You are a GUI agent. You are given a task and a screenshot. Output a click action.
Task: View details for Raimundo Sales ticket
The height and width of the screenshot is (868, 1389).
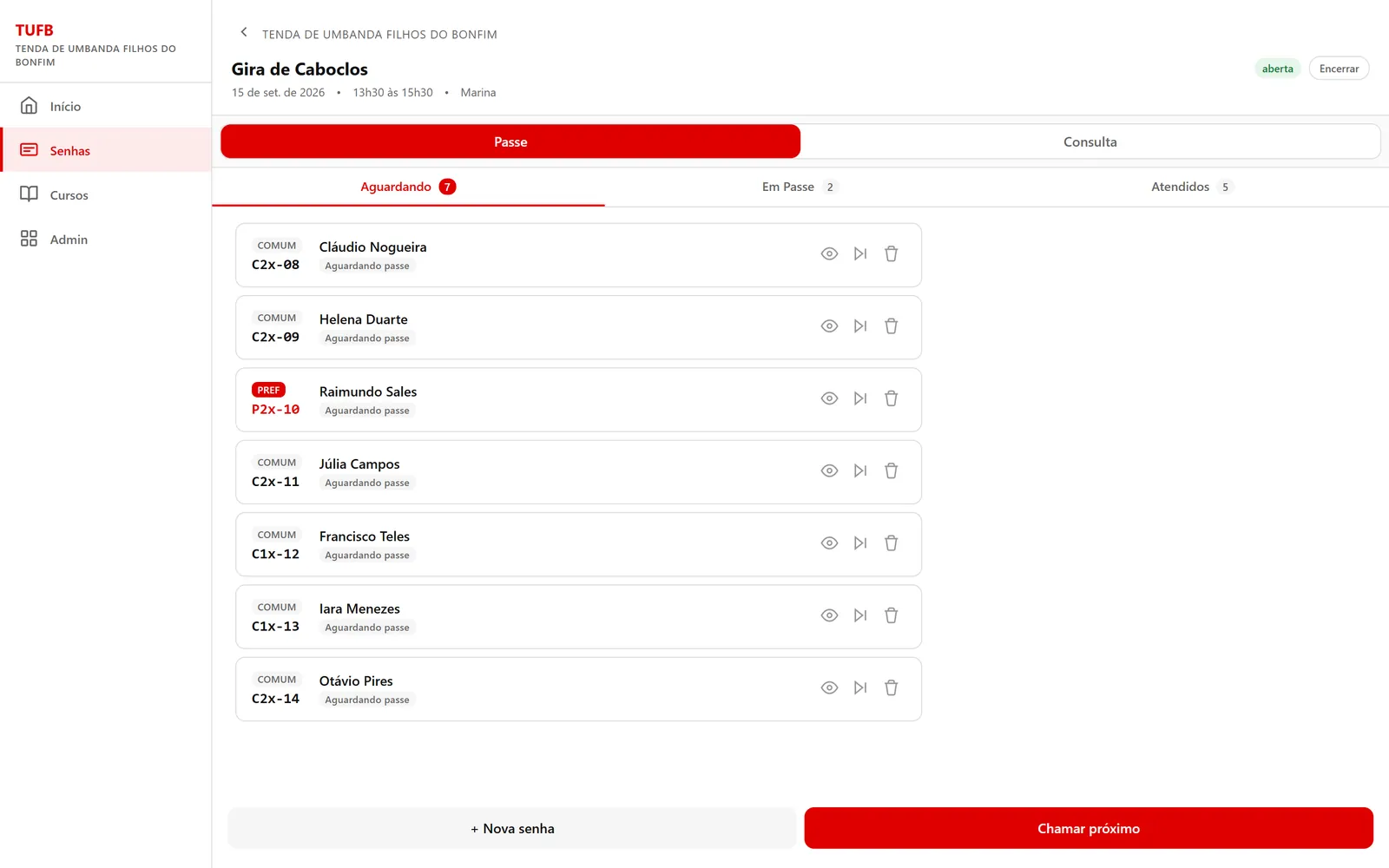click(x=829, y=398)
